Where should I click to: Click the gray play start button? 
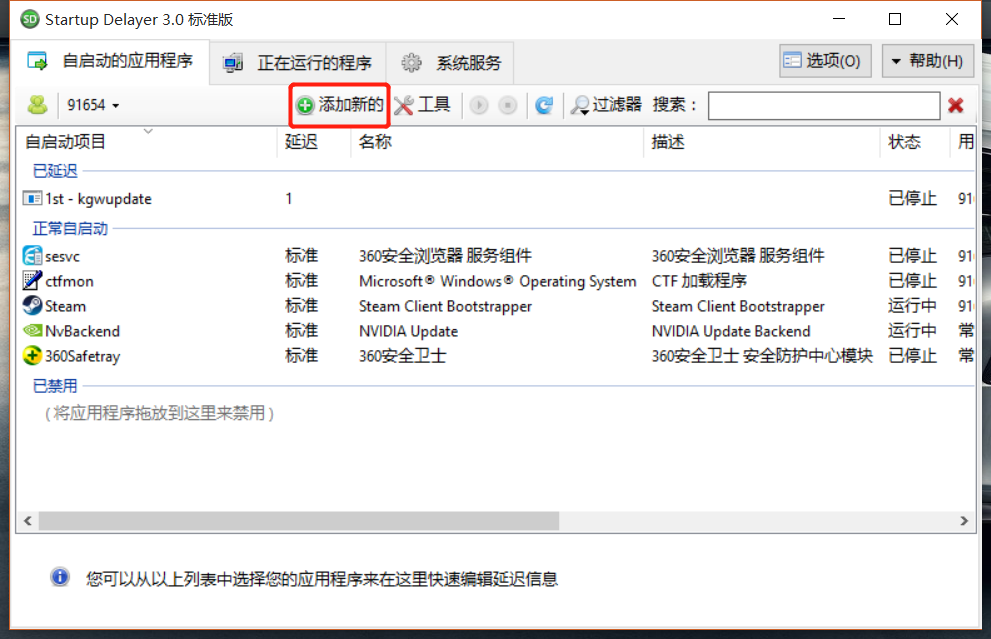pos(479,105)
